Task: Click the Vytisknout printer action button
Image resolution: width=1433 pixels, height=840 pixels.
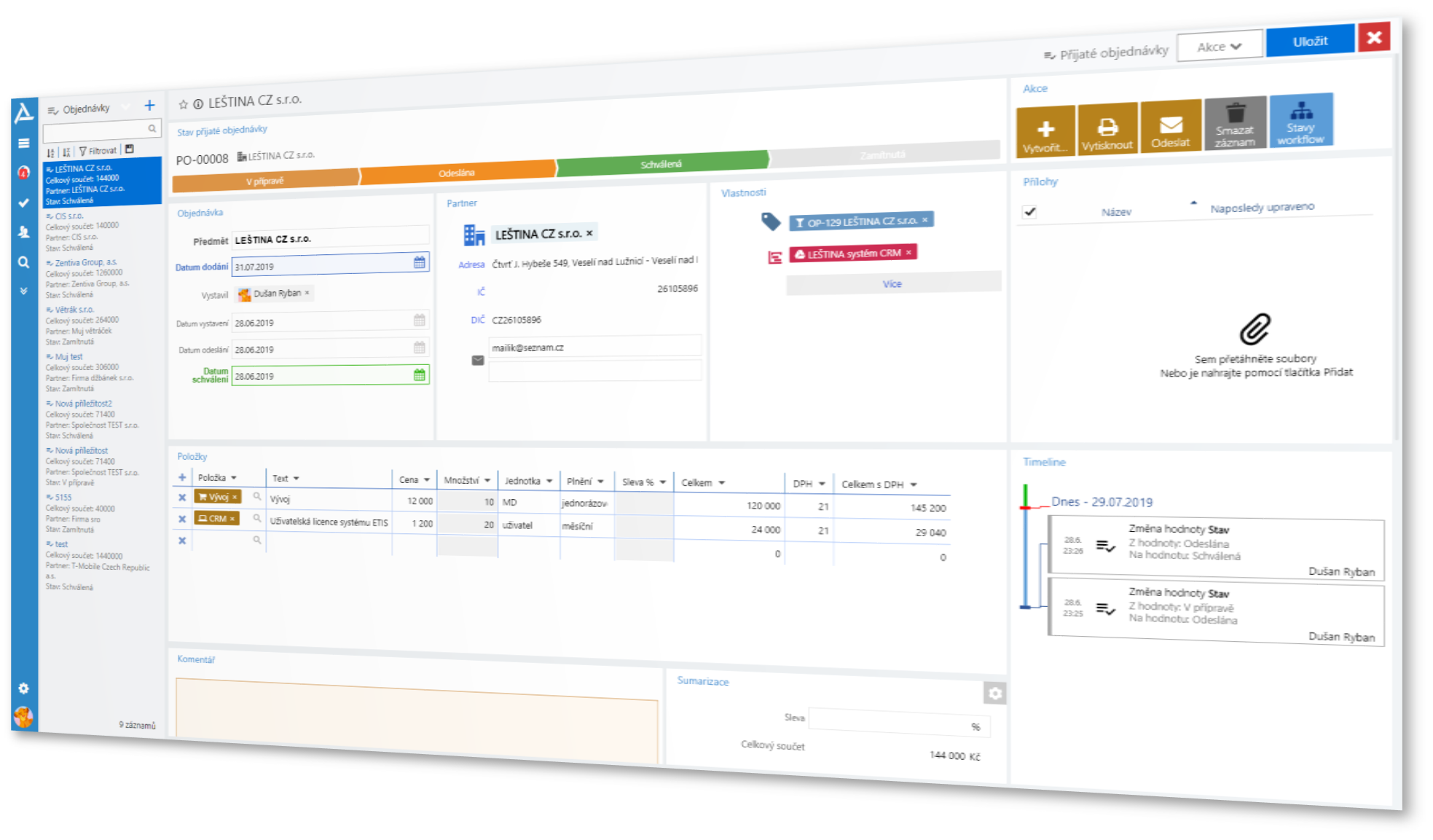Action: [1107, 129]
